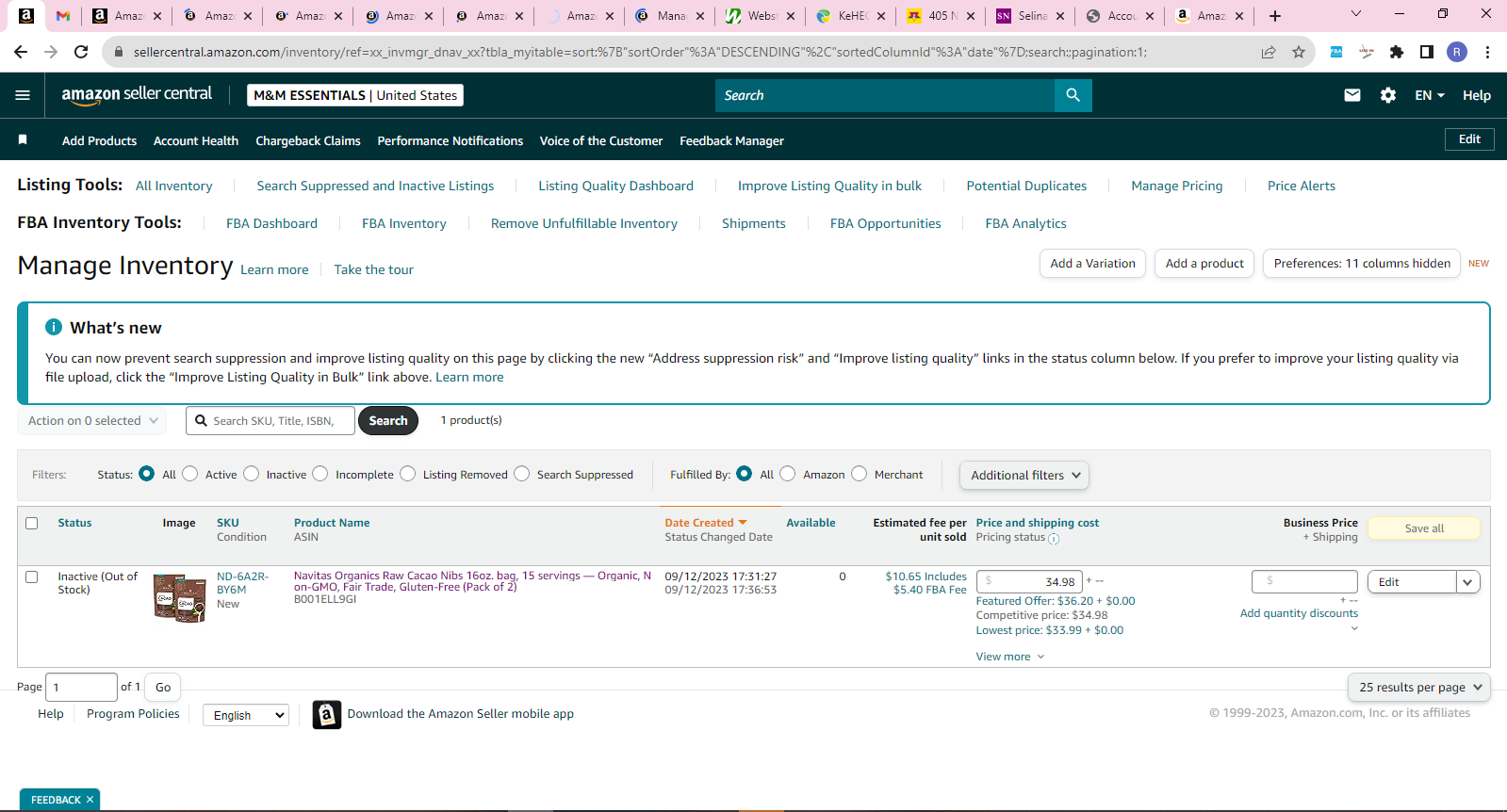Viewport: 1507px width, 812px height.
Task: Select Fulfilled By Amazon radio button
Action: click(788, 474)
